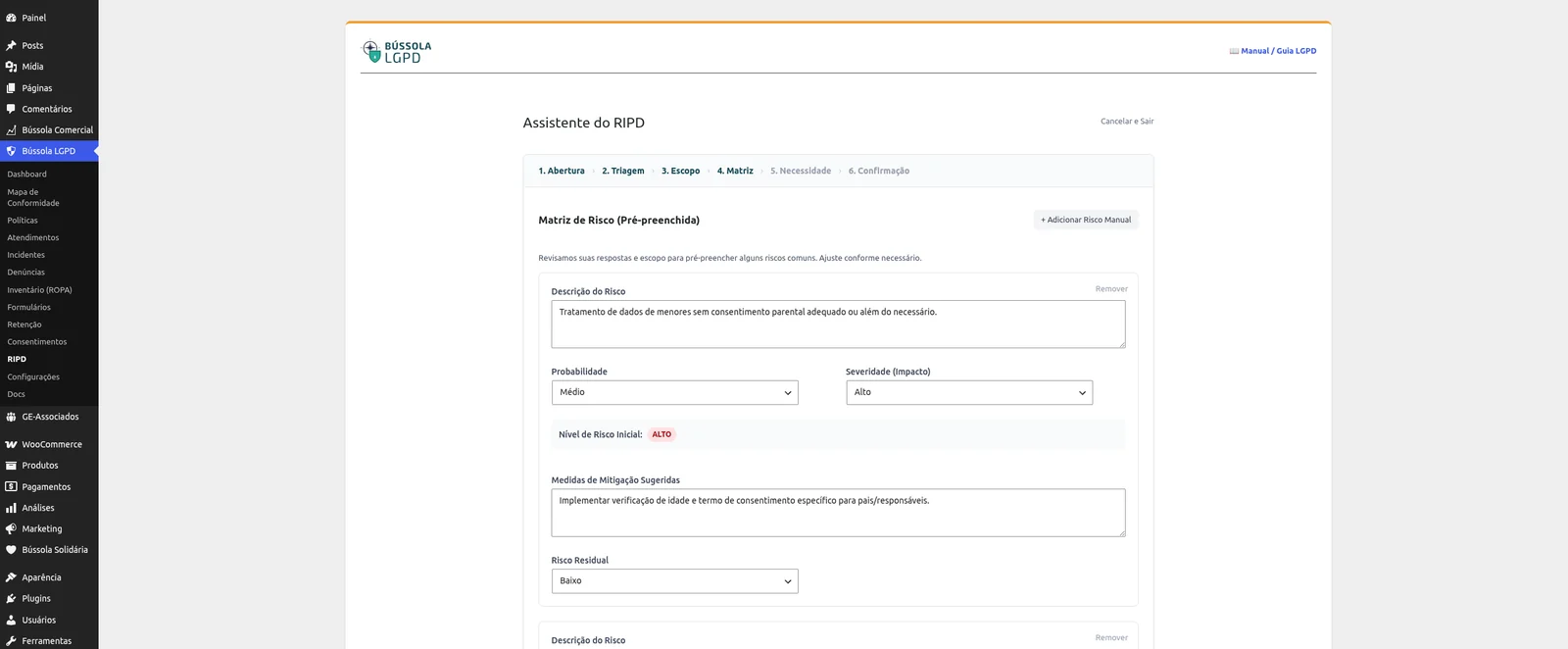Click the Páginas pages icon

(x=11, y=88)
